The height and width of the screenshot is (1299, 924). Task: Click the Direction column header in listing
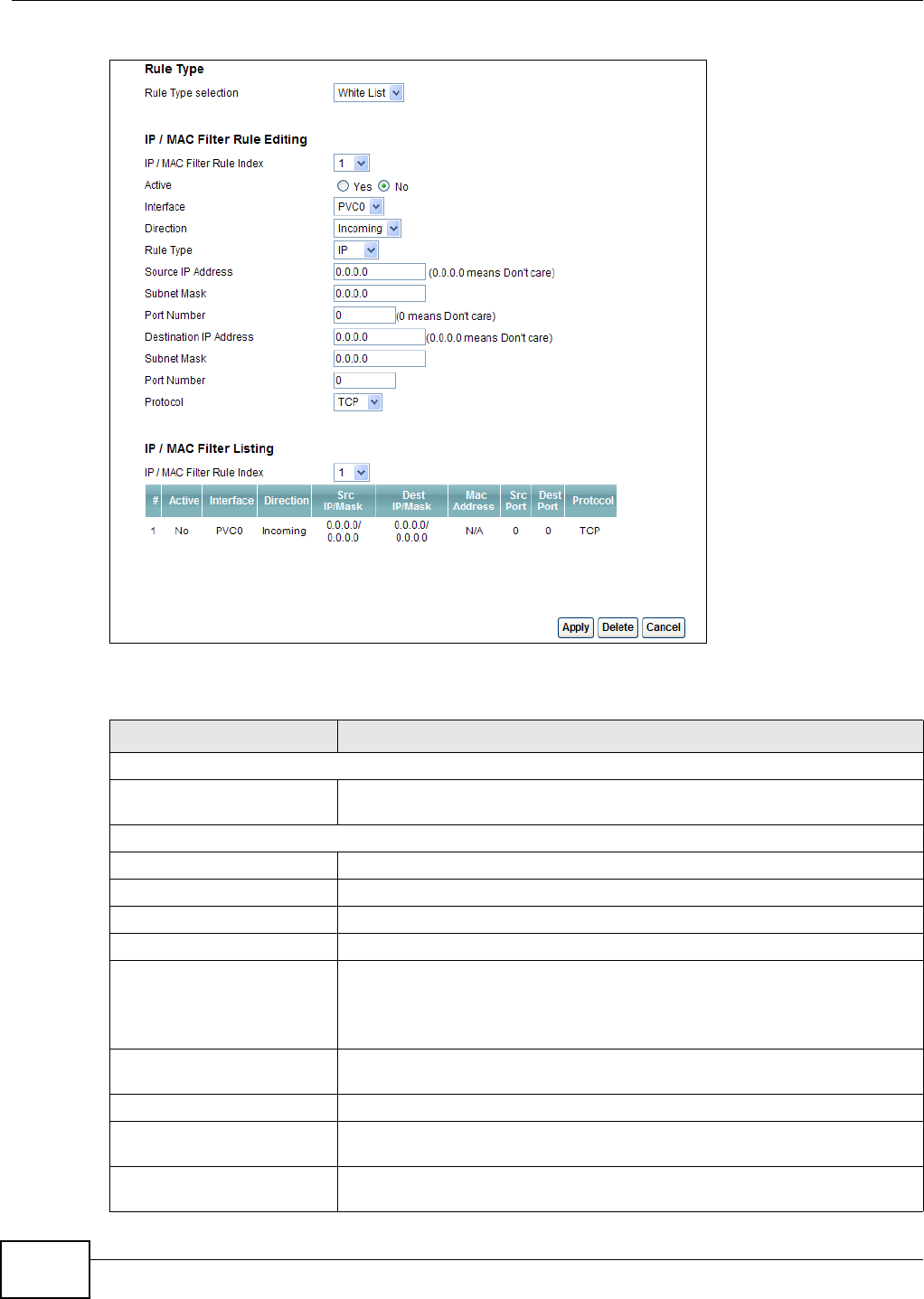coord(286,501)
